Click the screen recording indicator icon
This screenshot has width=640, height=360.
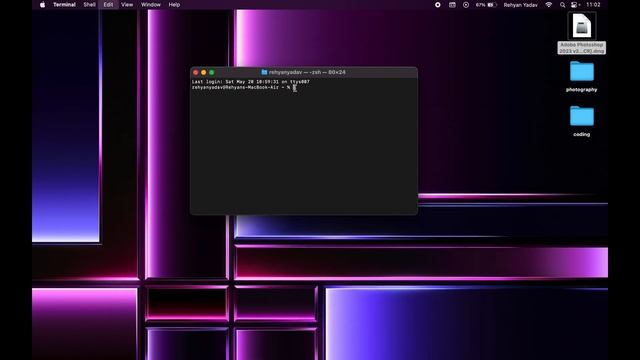(x=438, y=5)
